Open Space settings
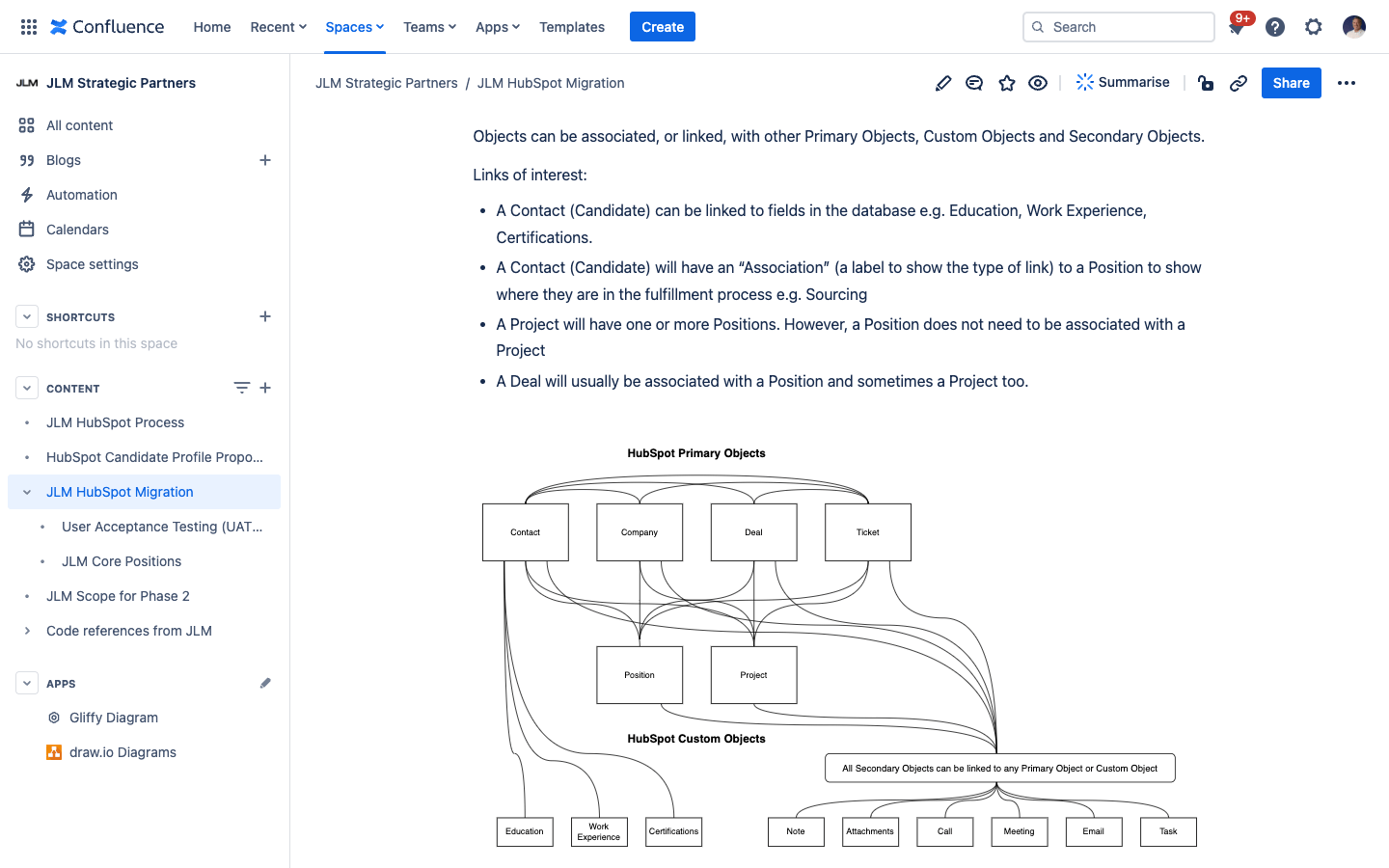 click(93, 264)
